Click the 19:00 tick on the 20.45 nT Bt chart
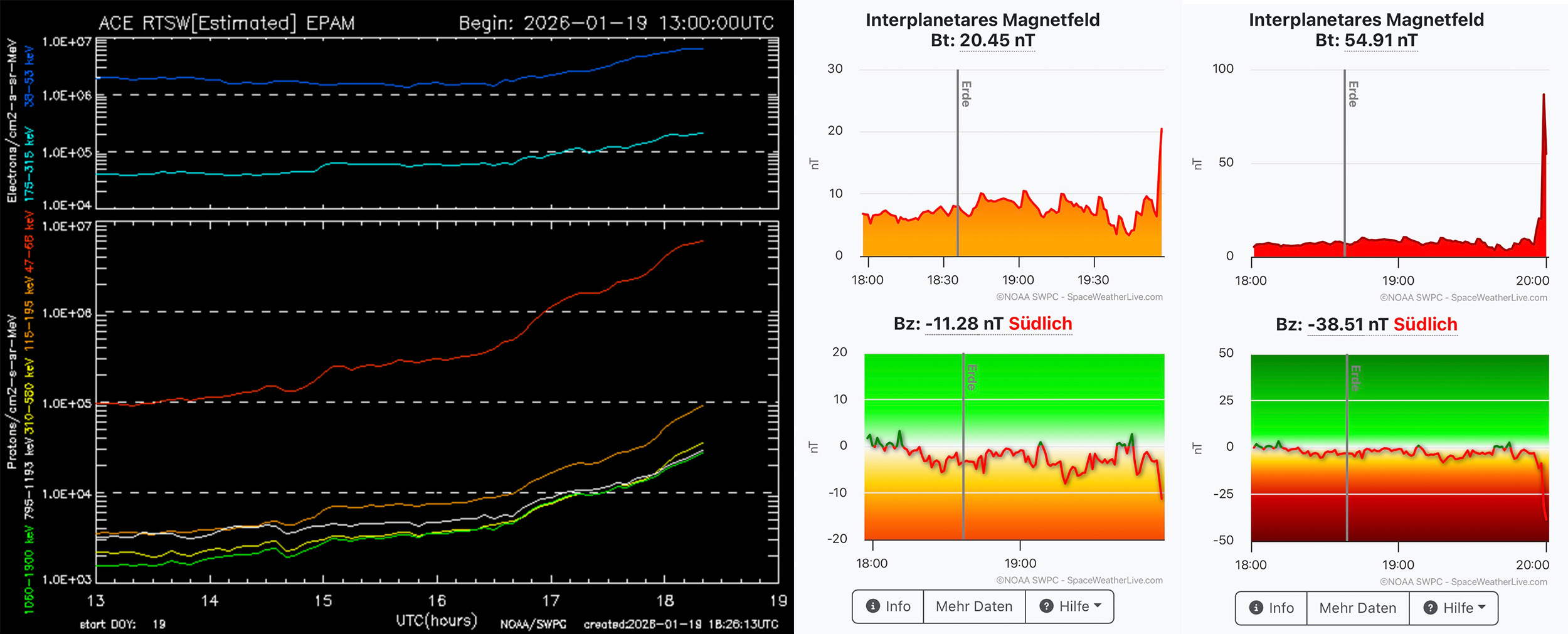Image resolution: width=1568 pixels, height=634 pixels. [x=1018, y=280]
